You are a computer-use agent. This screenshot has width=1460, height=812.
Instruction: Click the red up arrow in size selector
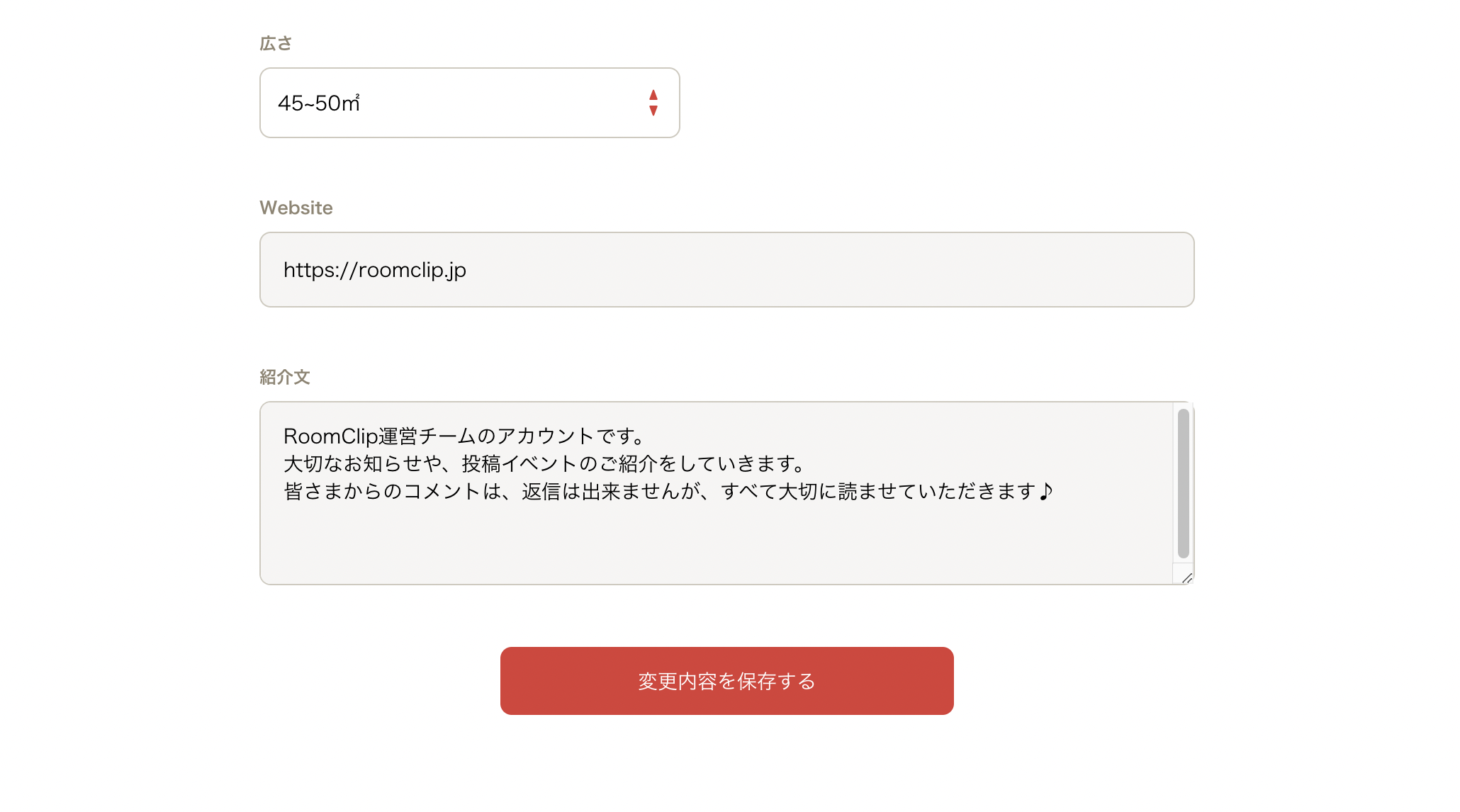(x=653, y=95)
